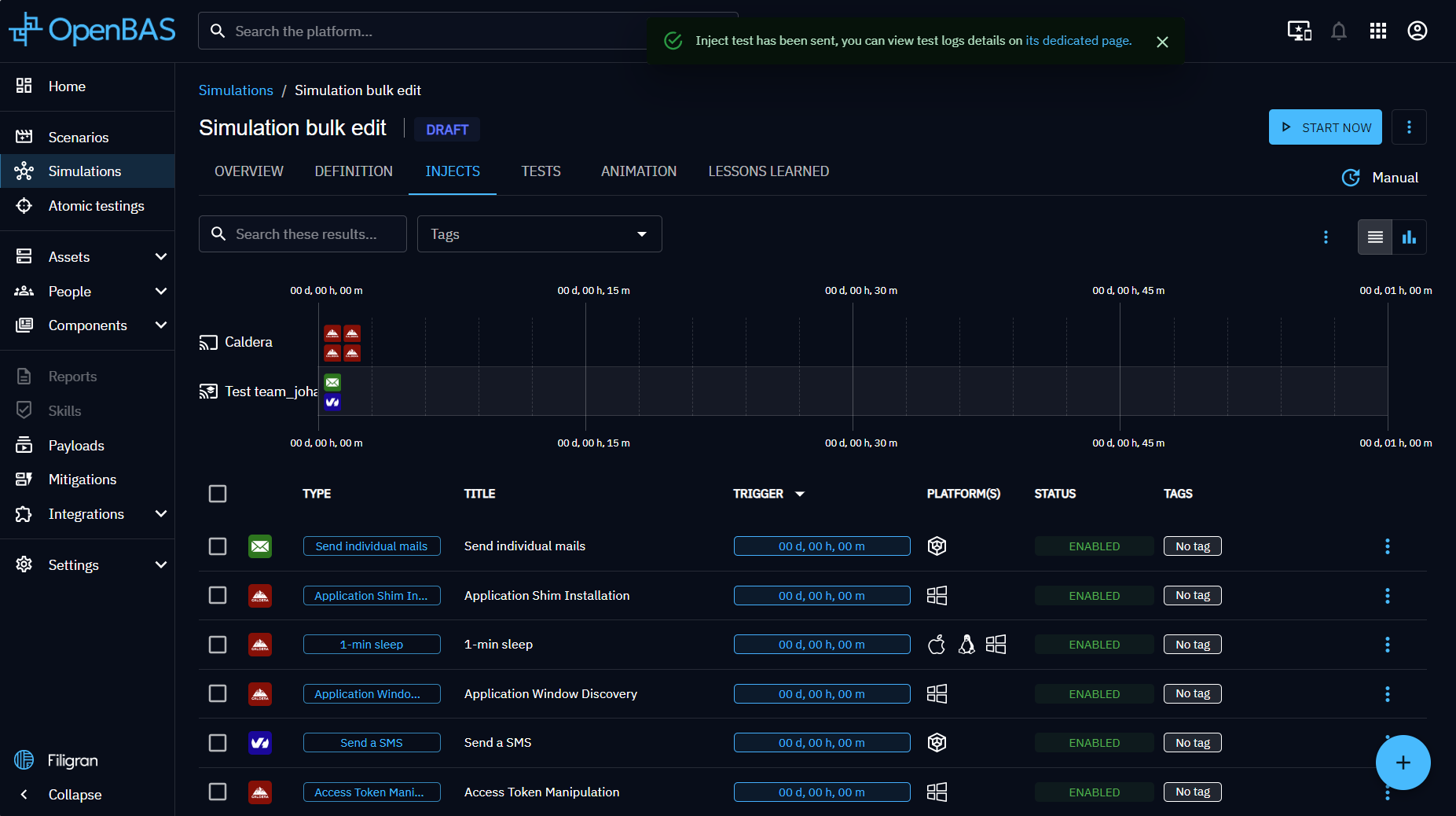
Task: Check the Send individual mails row checkbox
Action: (x=218, y=546)
